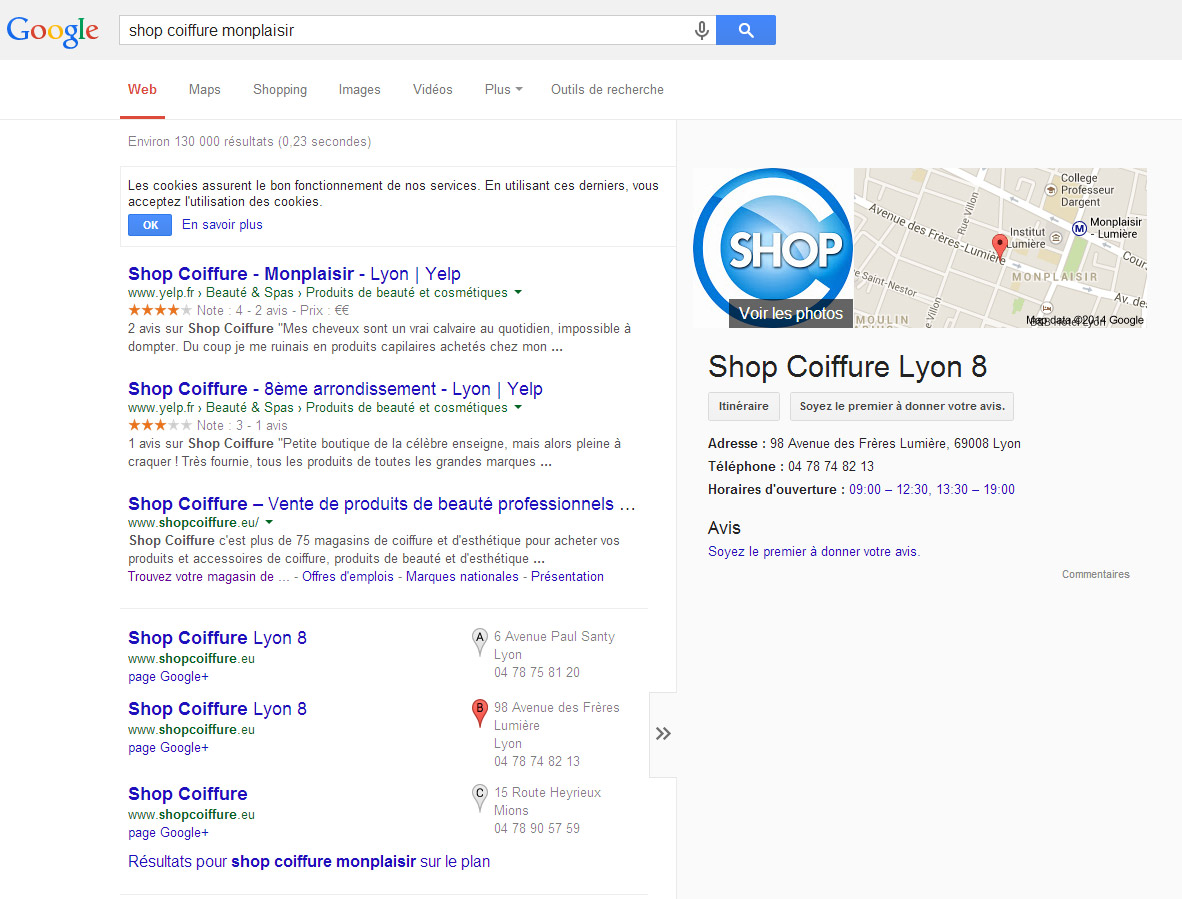This screenshot has height=899, width=1182.
Task: Click star rating 'Note : 3 - 1 avis'
Action: tap(208, 426)
